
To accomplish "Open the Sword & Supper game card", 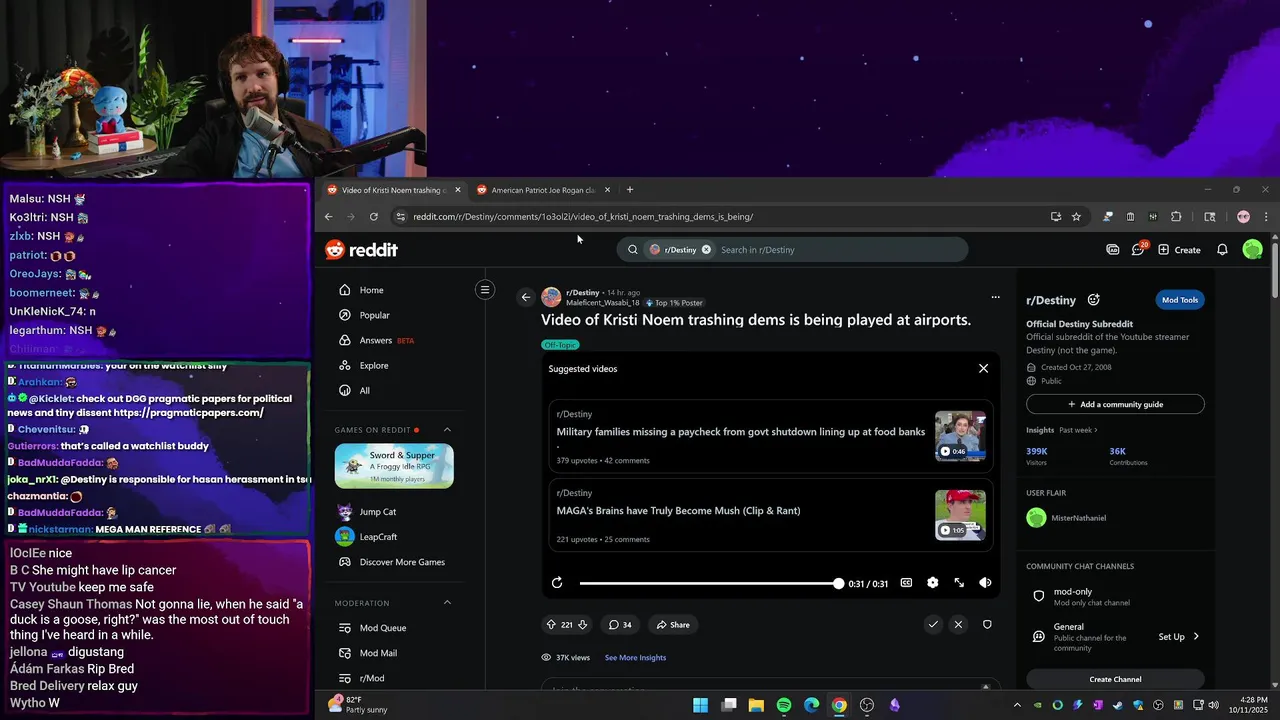I will coord(394,466).
